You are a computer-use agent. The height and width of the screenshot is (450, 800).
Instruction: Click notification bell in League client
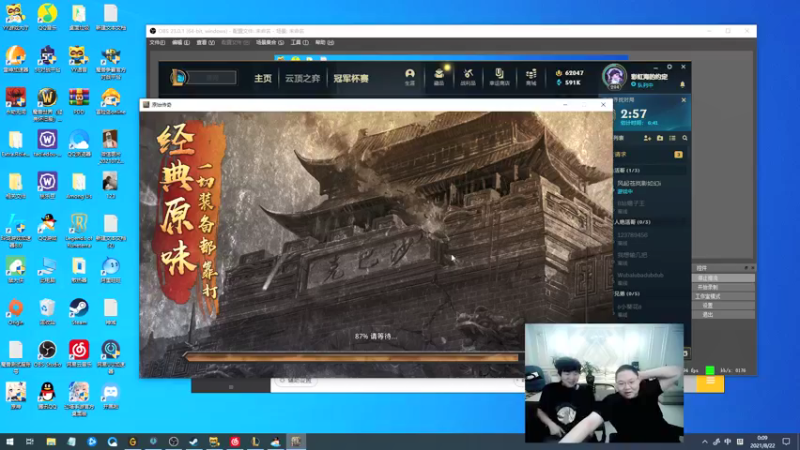683,84
